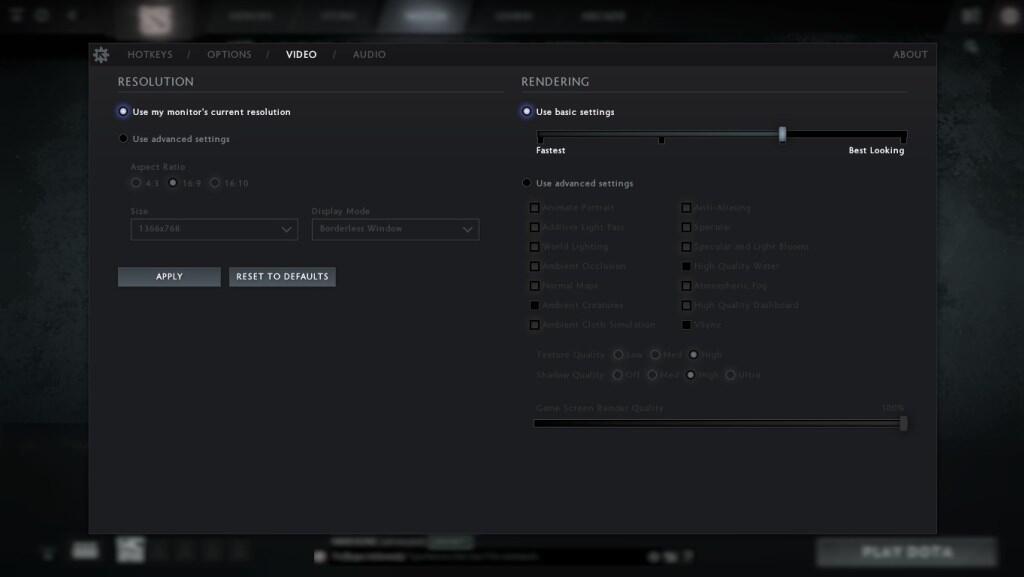The image size is (1024, 577).
Task: Select the Video tab
Action: [x=301, y=55]
